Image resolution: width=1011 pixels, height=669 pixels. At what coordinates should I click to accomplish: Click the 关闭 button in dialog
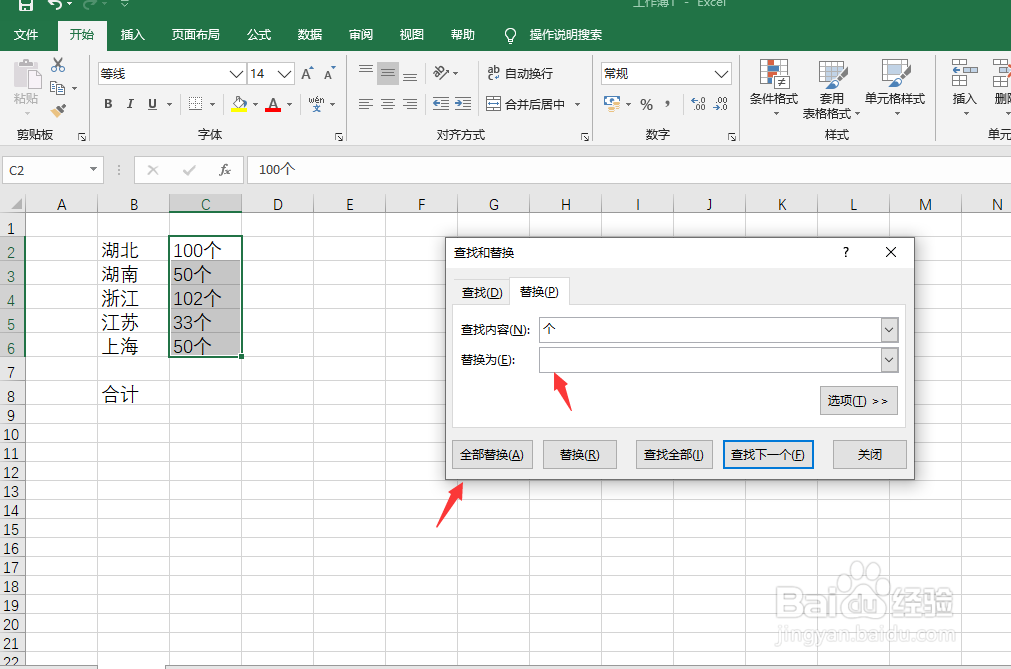[x=870, y=454]
